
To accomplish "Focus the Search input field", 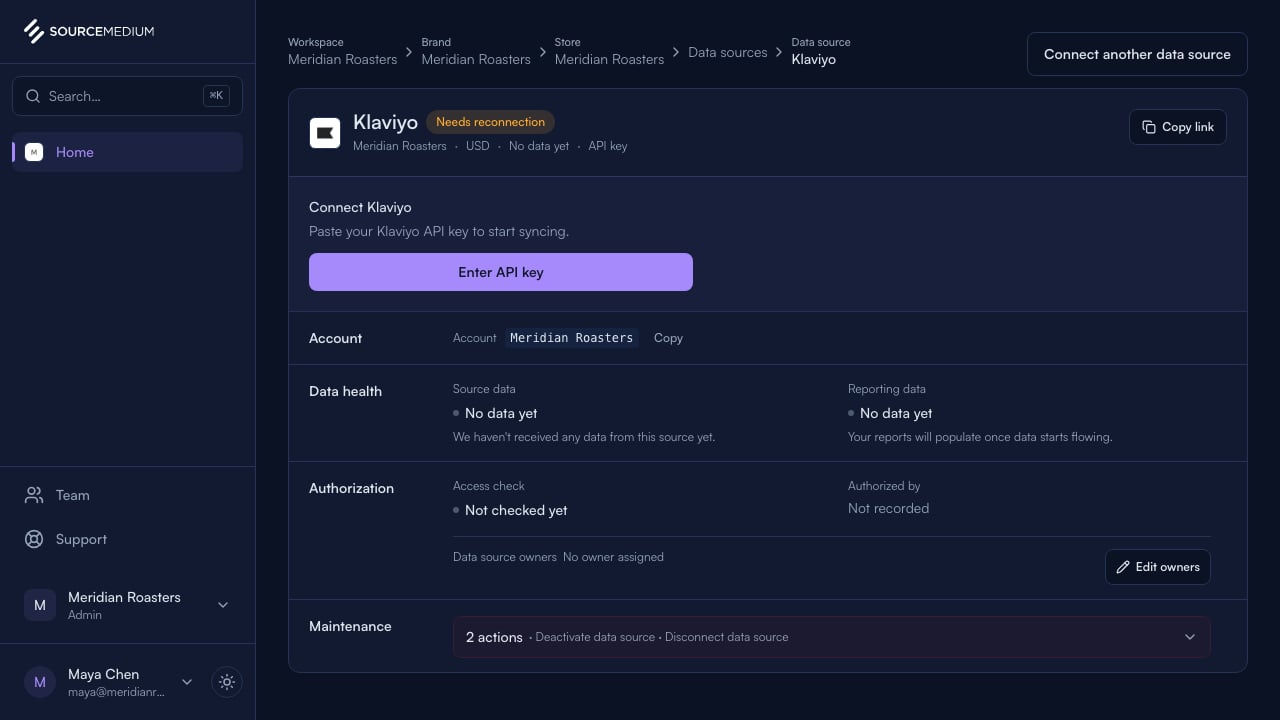I will (127, 96).
